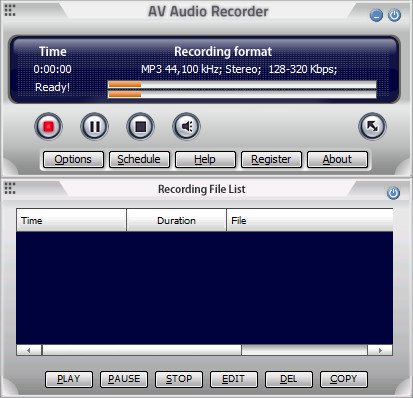This screenshot has height=398, width=413.
Task: Click the 'AV Audio Recorder' title text
Action: [208, 12]
